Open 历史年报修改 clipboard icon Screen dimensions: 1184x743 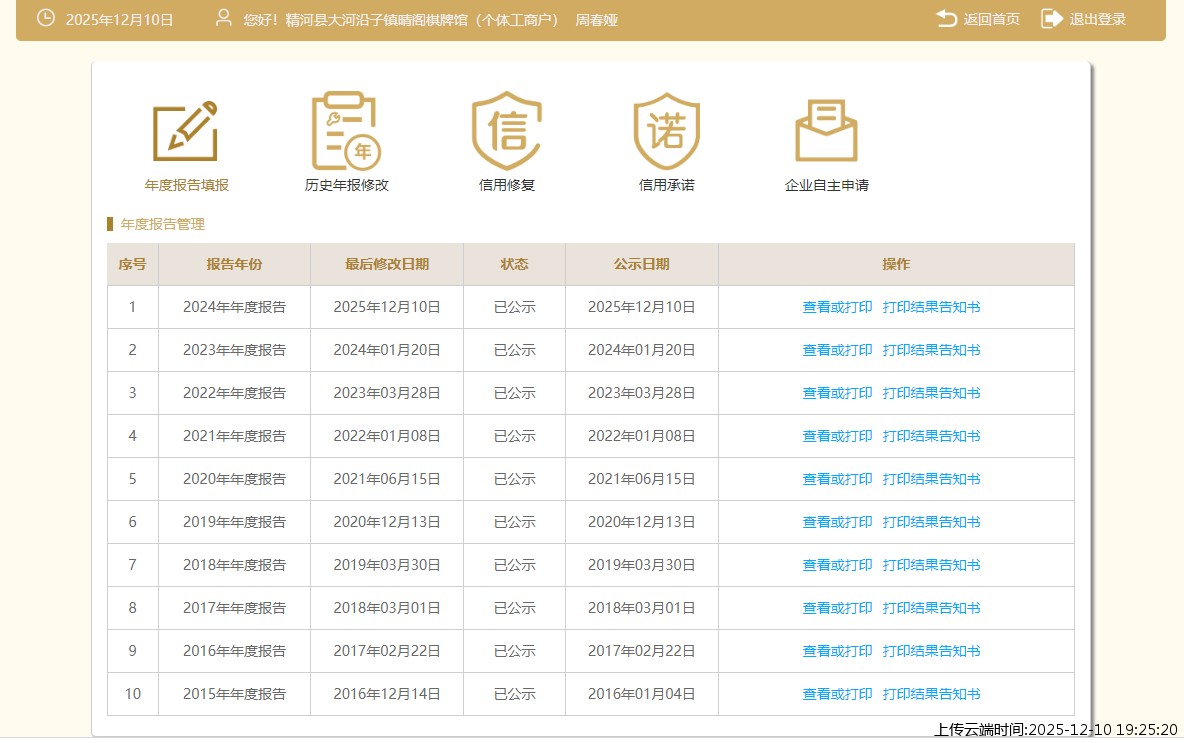tap(346, 131)
